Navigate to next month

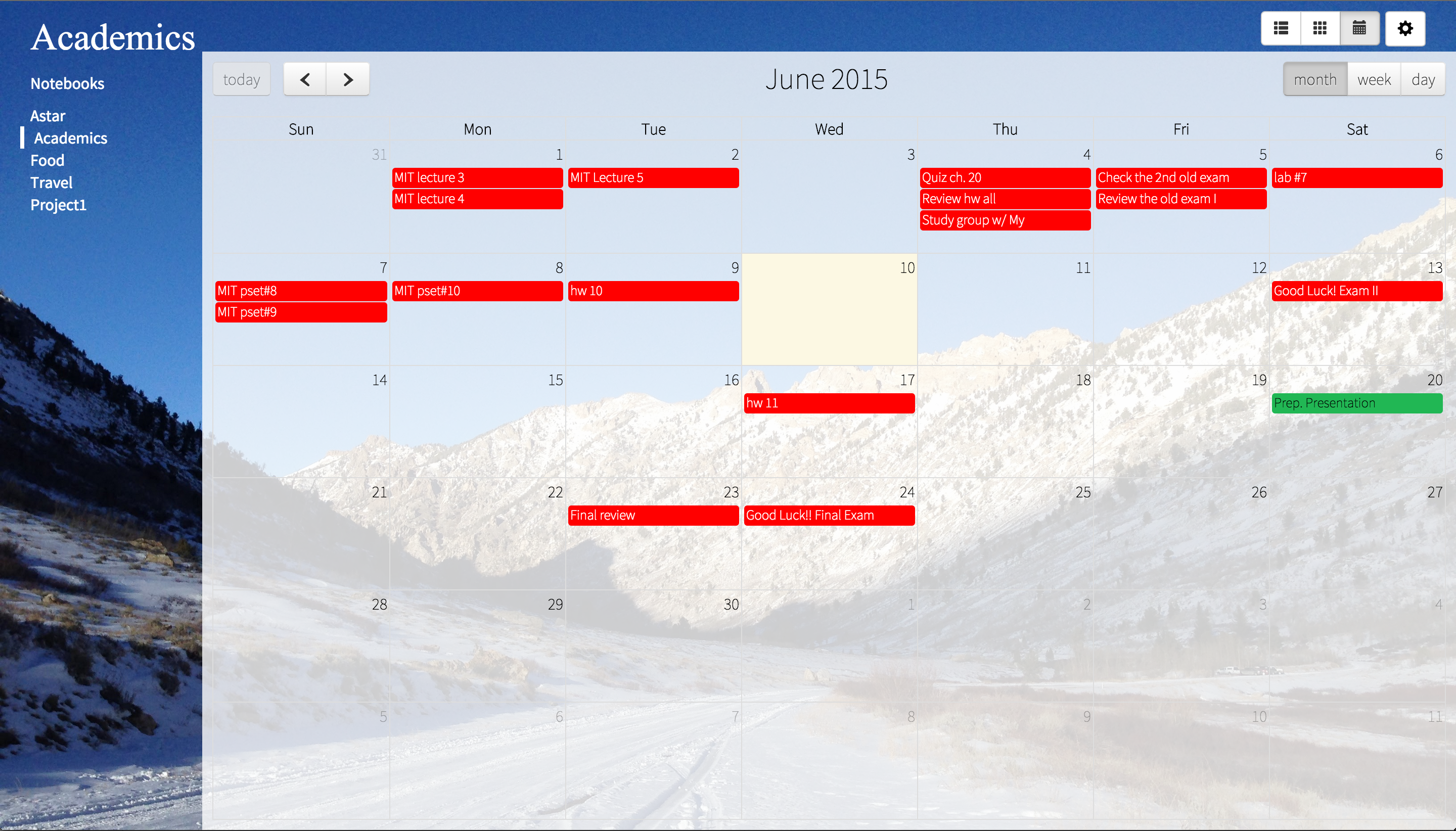pyautogui.click(x=348, y=79)
